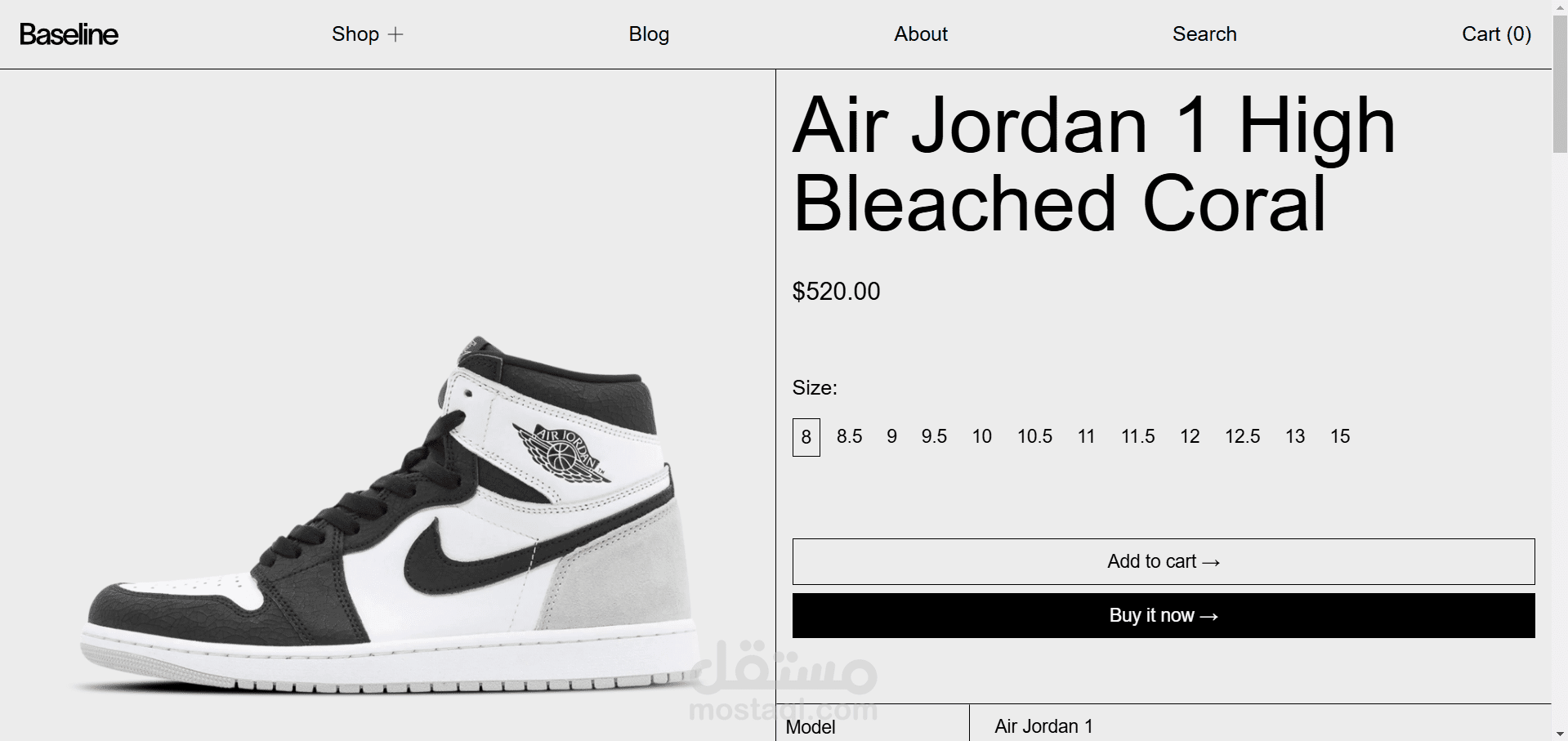Select size 8
1568x741 pixels.
806,437
